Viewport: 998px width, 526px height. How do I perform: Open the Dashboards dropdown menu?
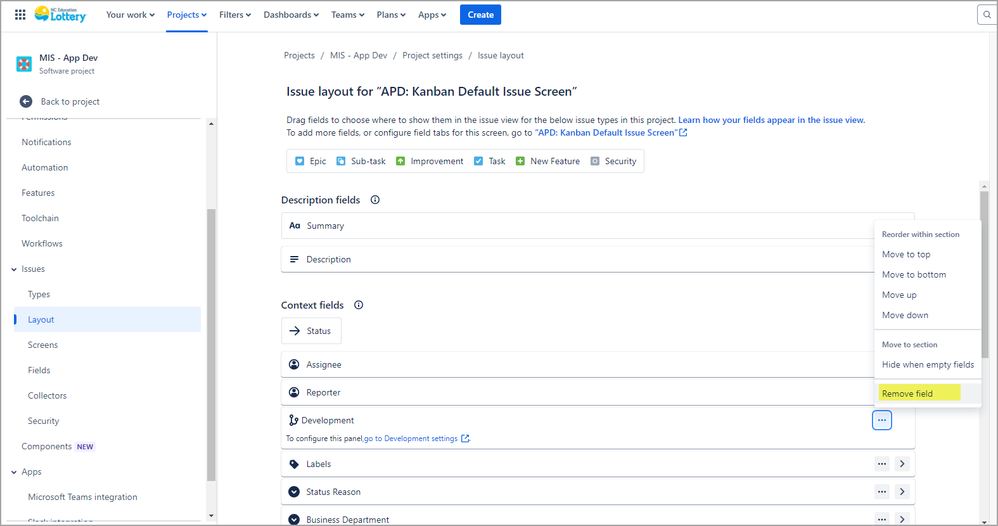[x=291, y=15]
